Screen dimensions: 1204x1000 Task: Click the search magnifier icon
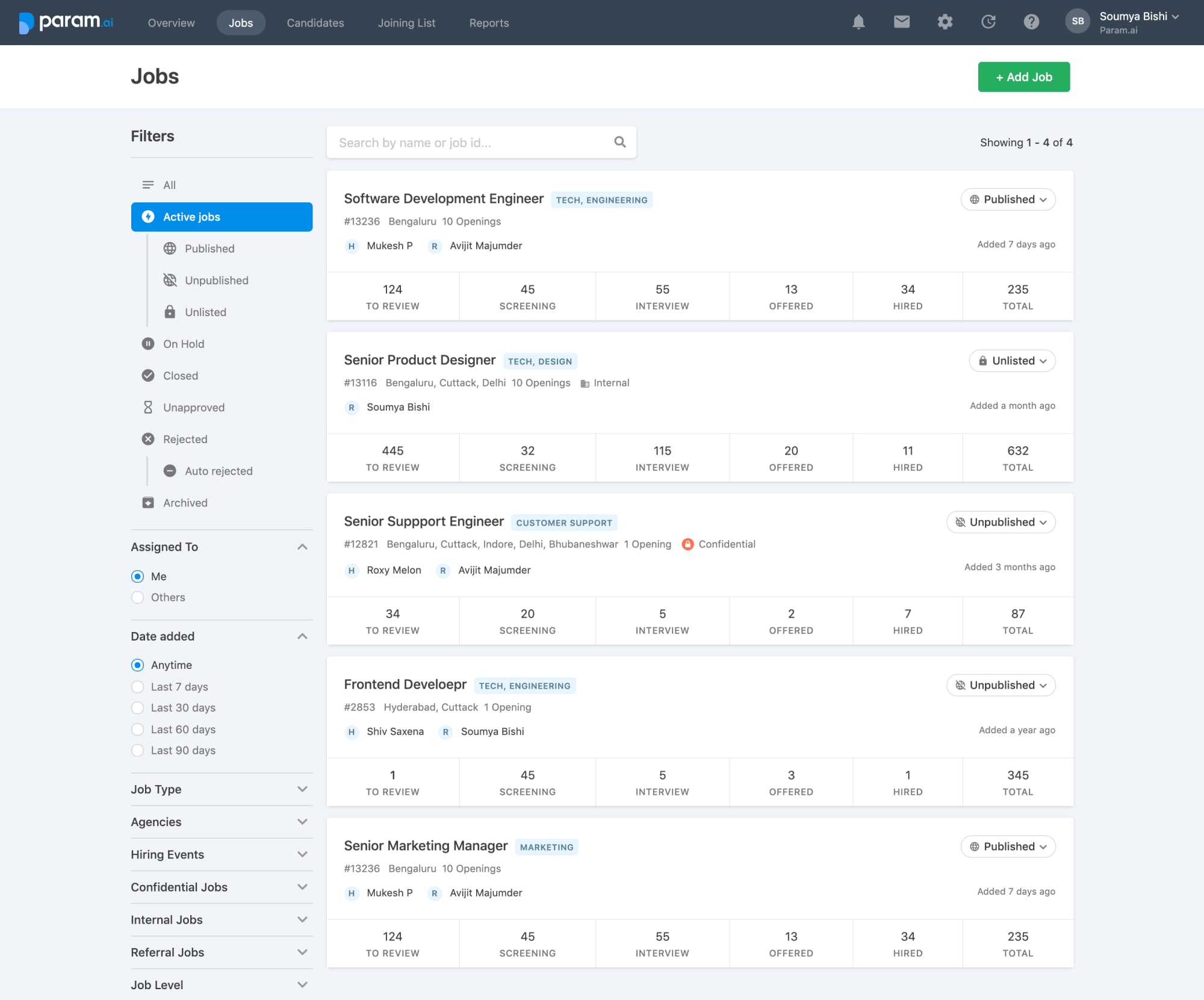tap(620, 142)
